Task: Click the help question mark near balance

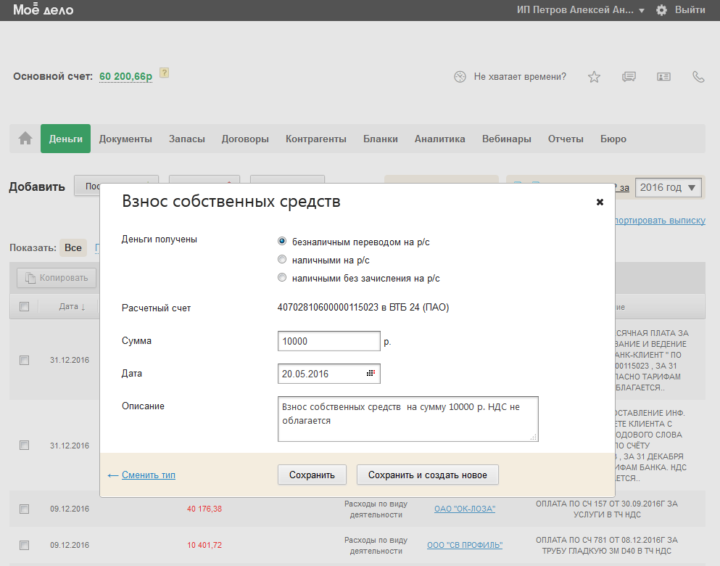Action: [x=164, y=73]
